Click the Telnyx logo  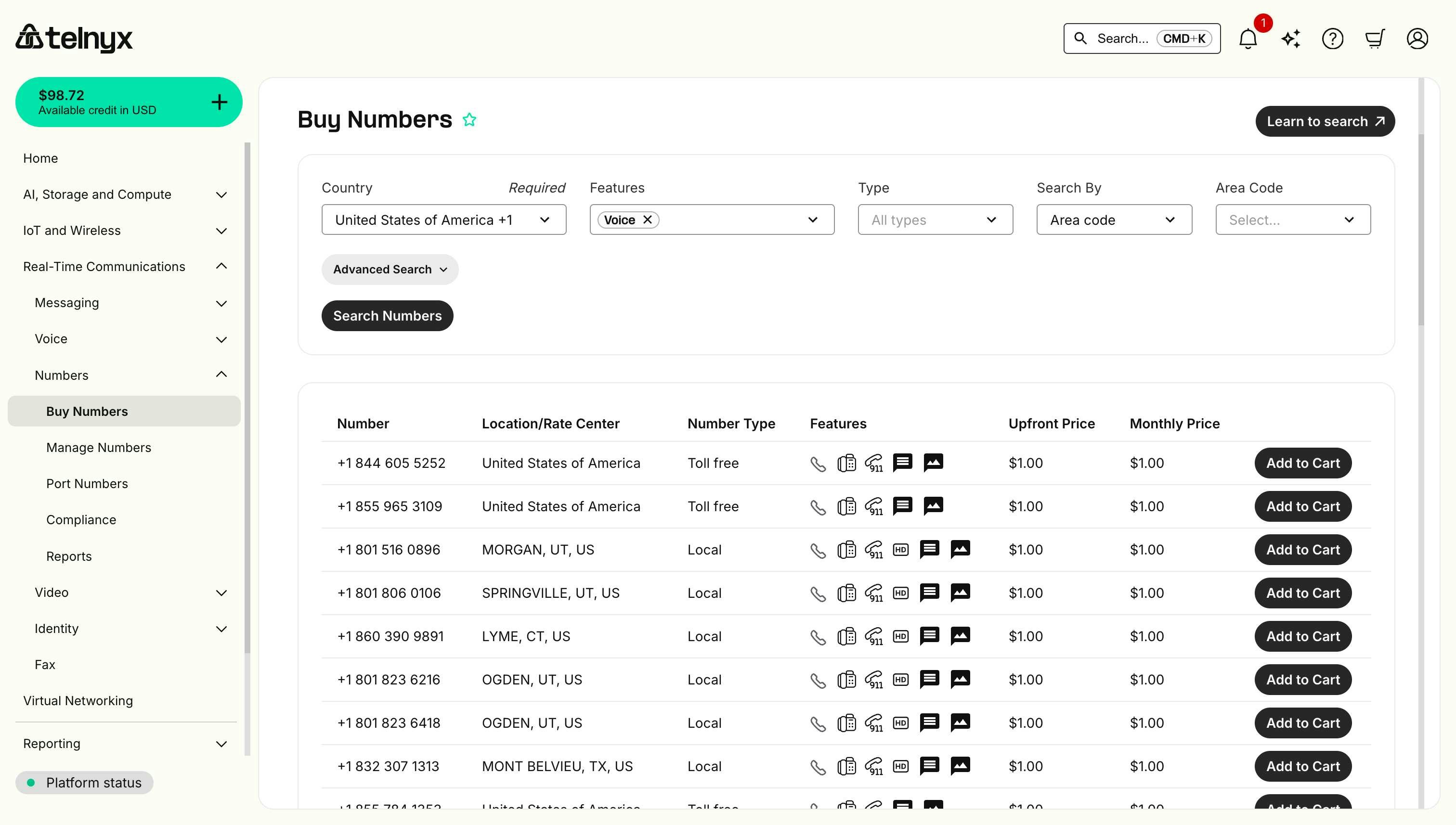click(74, 38)
